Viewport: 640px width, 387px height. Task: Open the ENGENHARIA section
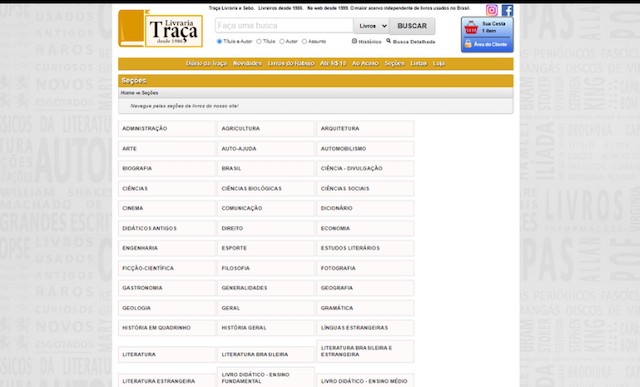click(167, 248)
